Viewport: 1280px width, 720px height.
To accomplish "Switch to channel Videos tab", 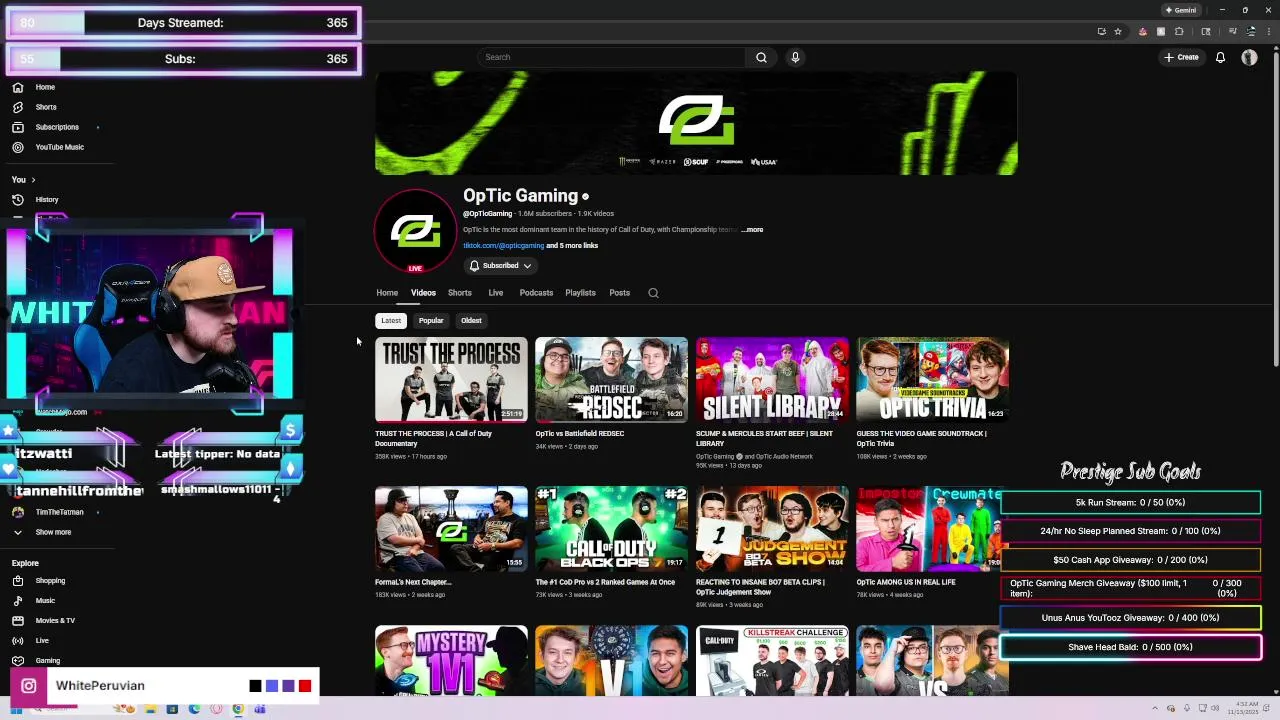I will click(x=423, y=293).
